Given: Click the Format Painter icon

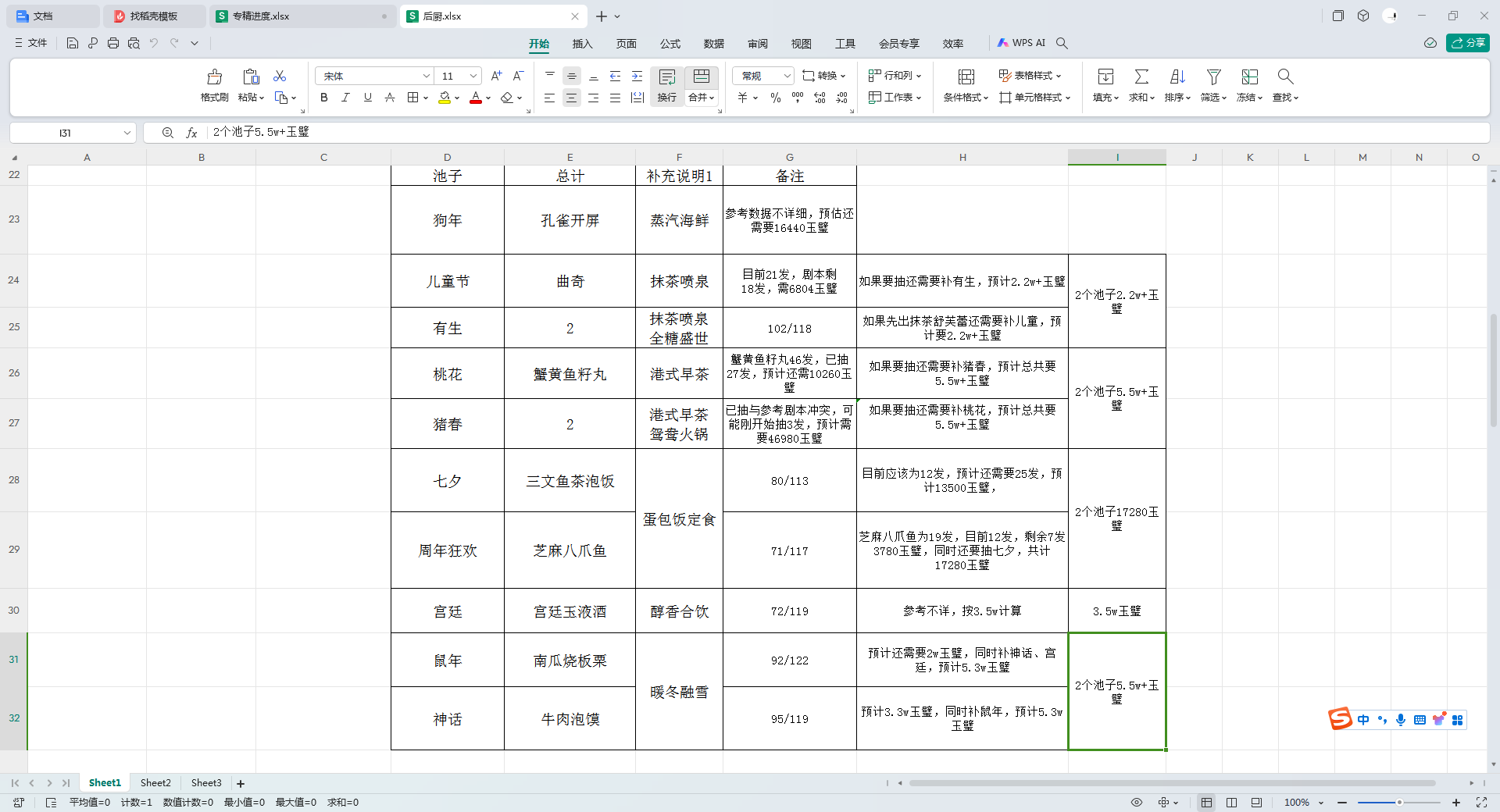Looking at the screenshot, I should pos(214,77).
